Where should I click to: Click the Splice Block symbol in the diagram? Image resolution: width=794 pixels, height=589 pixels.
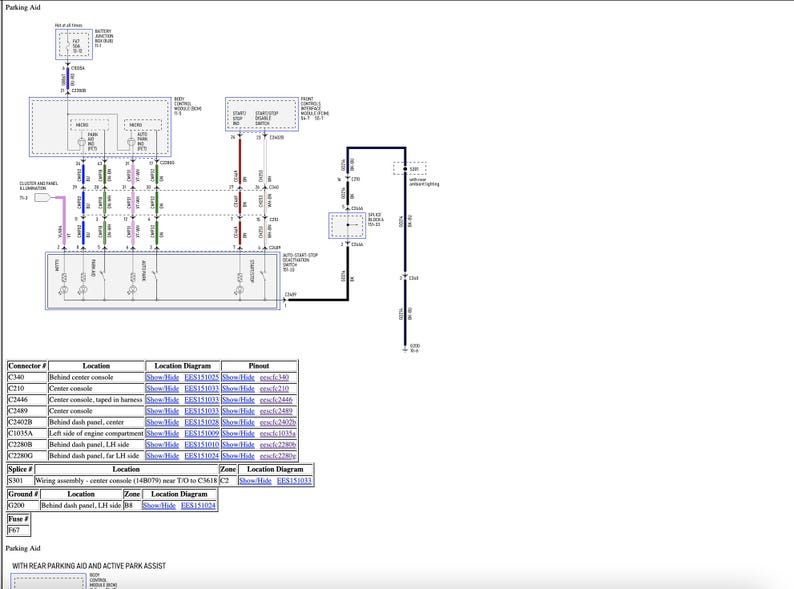pos(348,226)
